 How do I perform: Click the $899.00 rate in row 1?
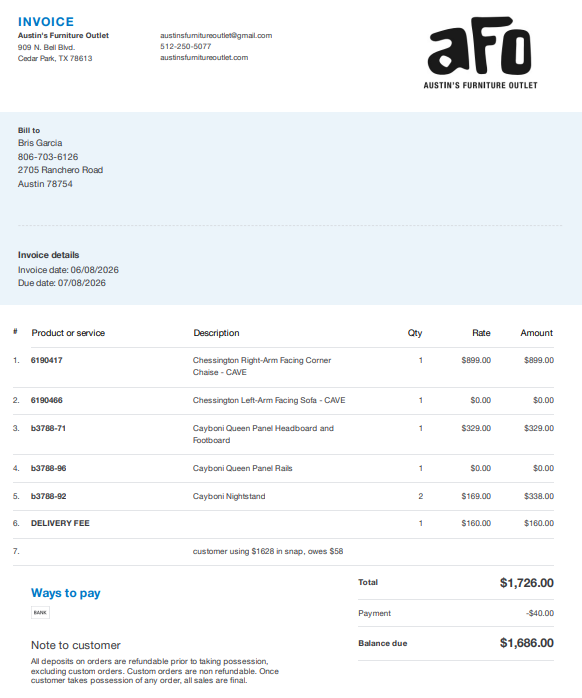point(476,360)
